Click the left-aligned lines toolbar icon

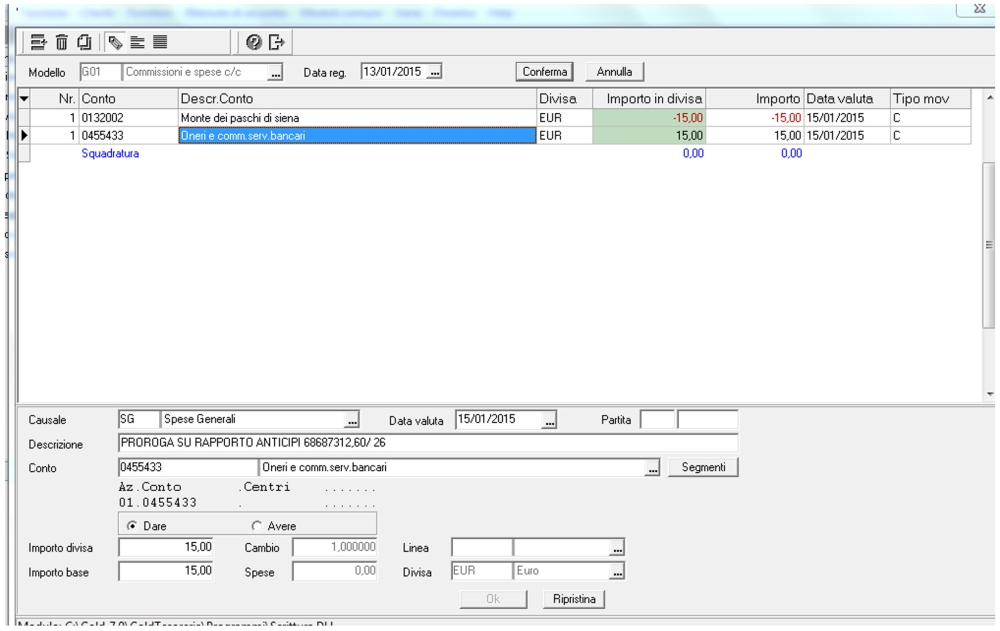point(138,42)
